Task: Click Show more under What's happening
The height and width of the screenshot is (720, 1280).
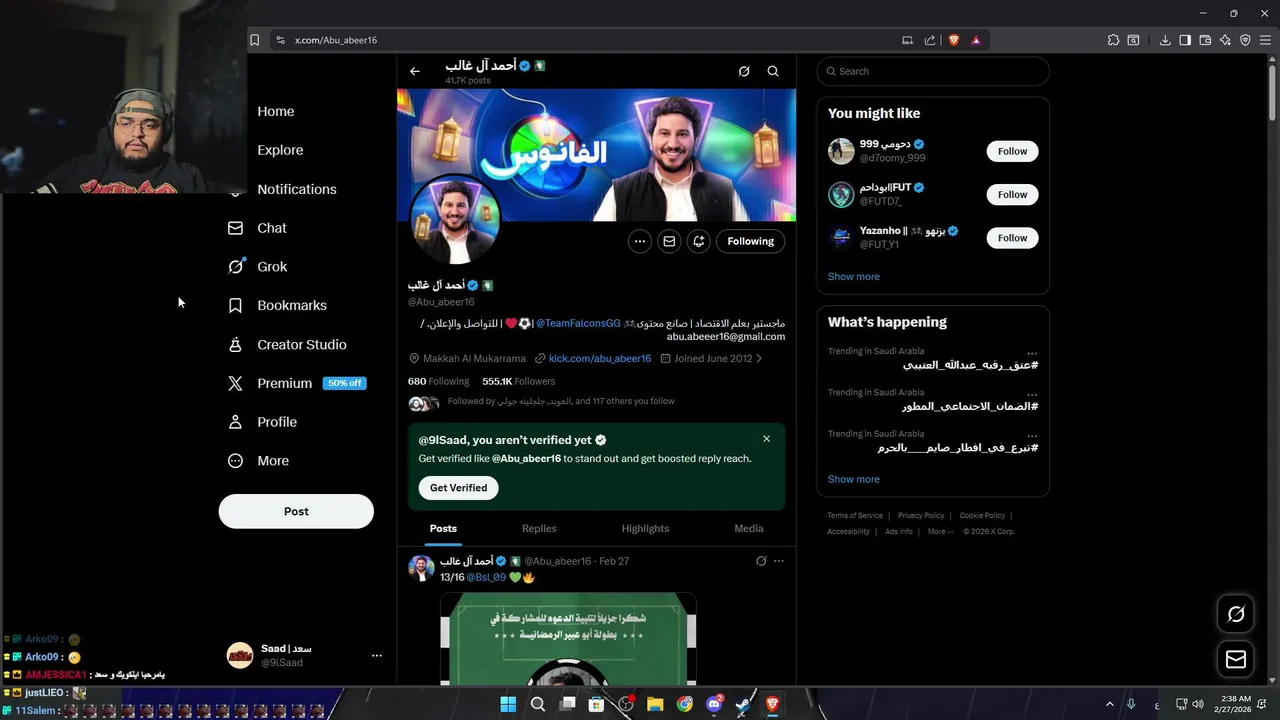Action: click(854, 479)
